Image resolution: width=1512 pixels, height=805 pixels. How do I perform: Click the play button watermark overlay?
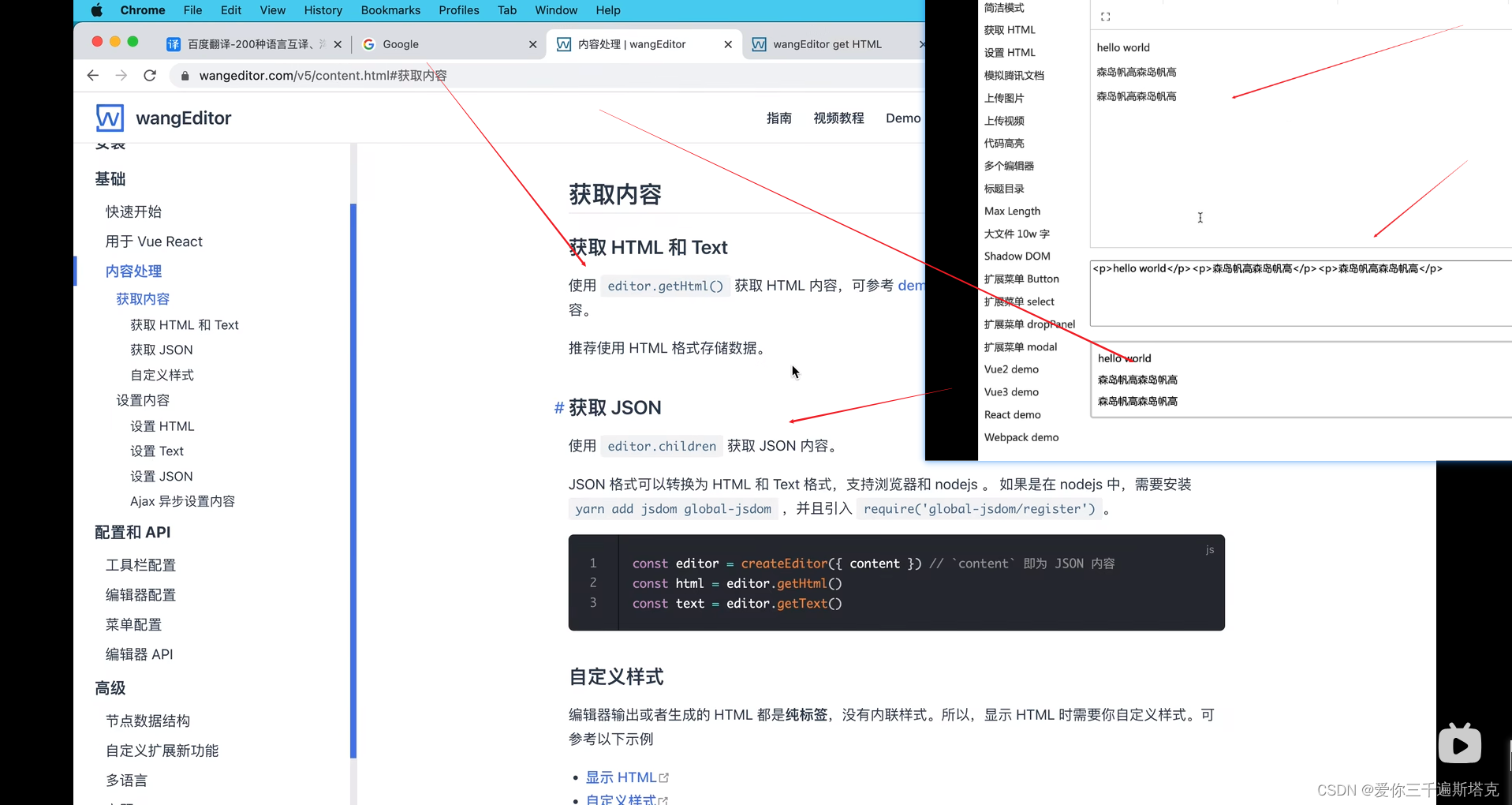click(x=1459, y=743)
